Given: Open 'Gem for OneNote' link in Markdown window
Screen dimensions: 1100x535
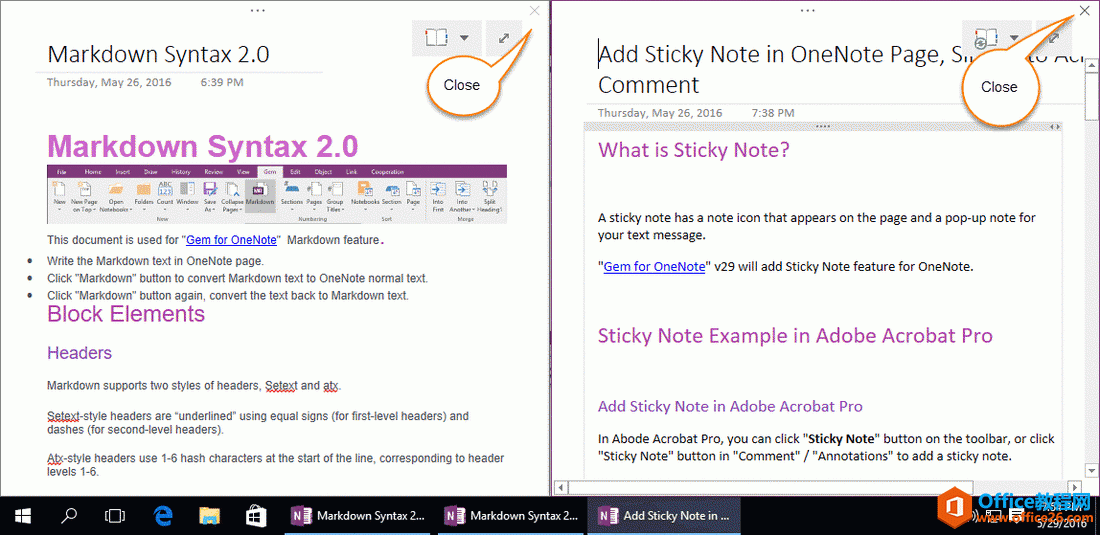Looking at the screenshot, I should tap(230, 240).
